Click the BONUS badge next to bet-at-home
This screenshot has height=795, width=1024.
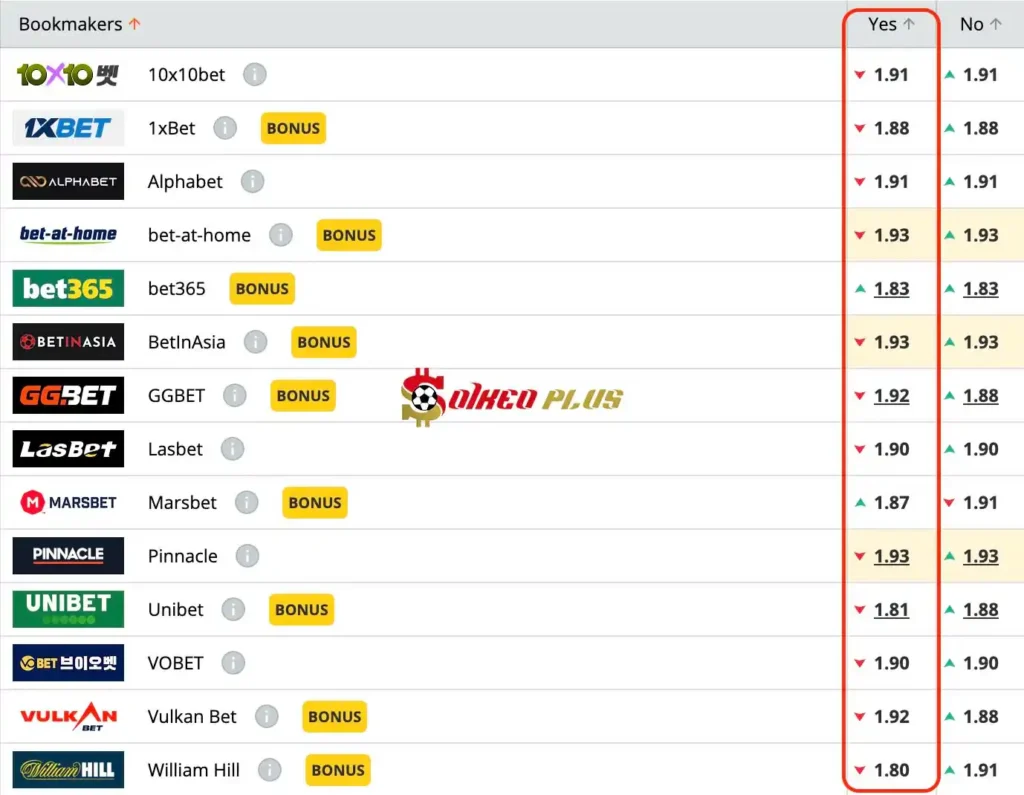click(x=349, y=235)
